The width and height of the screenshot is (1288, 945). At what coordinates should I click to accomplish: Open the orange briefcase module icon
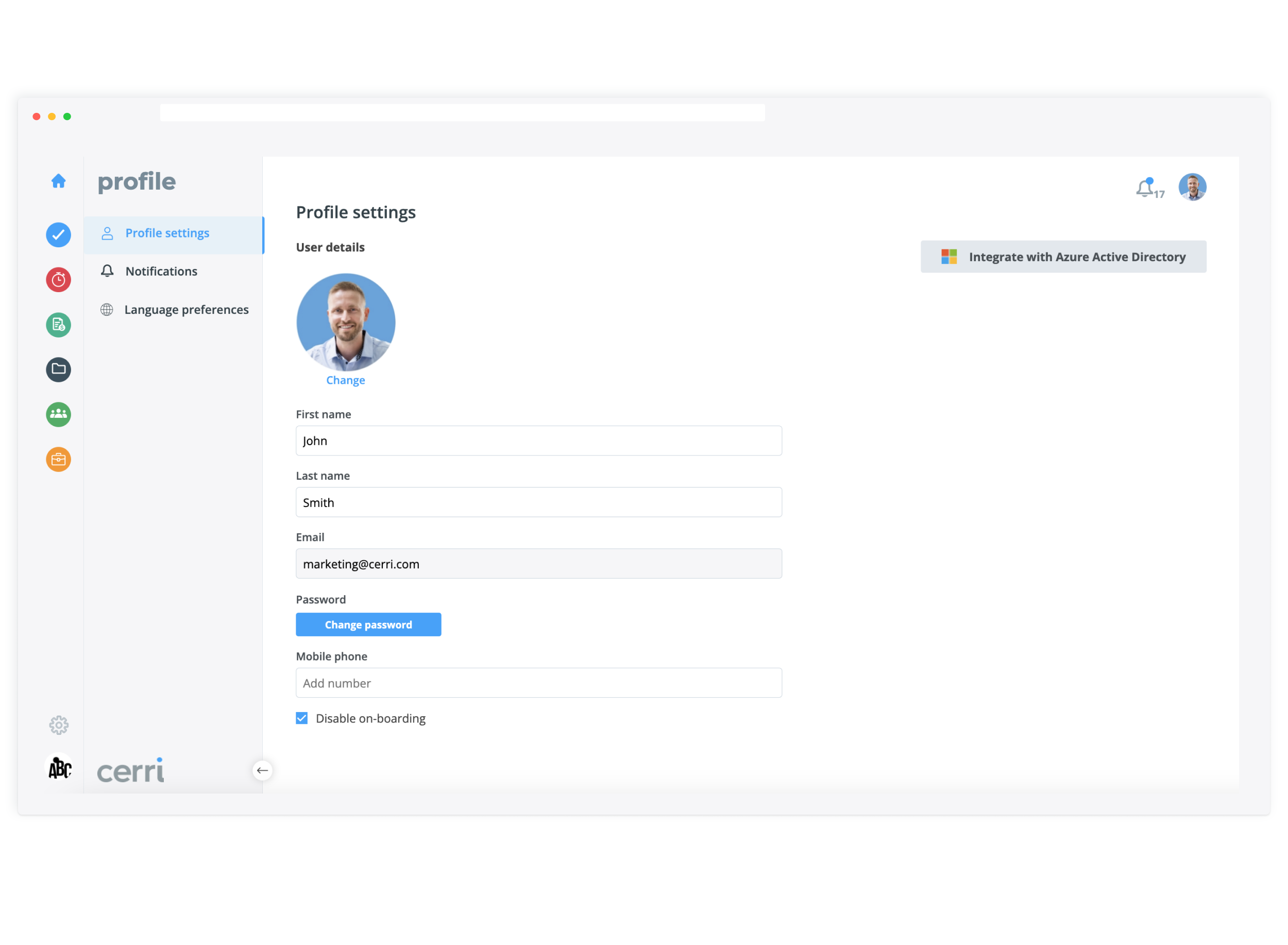pos(58,459)
